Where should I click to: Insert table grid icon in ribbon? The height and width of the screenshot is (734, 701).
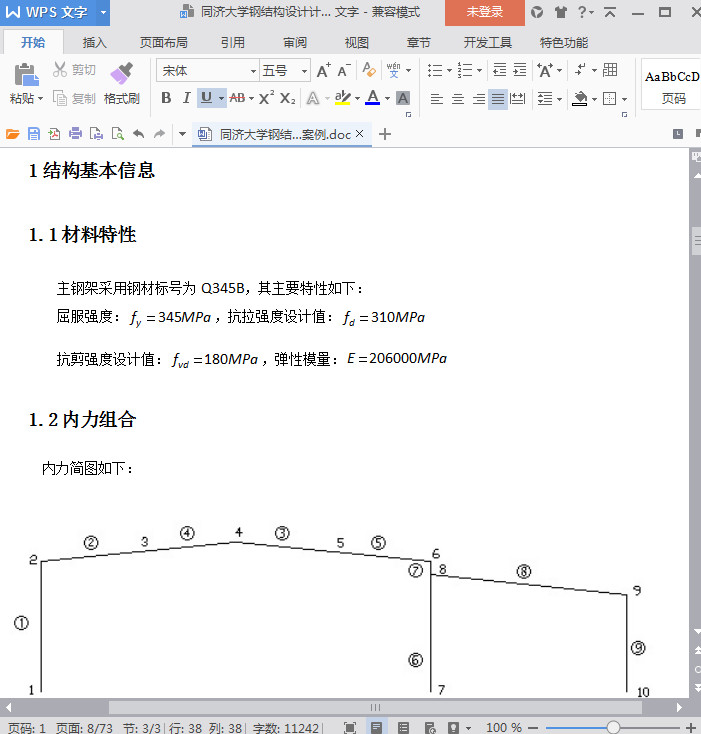609,70
